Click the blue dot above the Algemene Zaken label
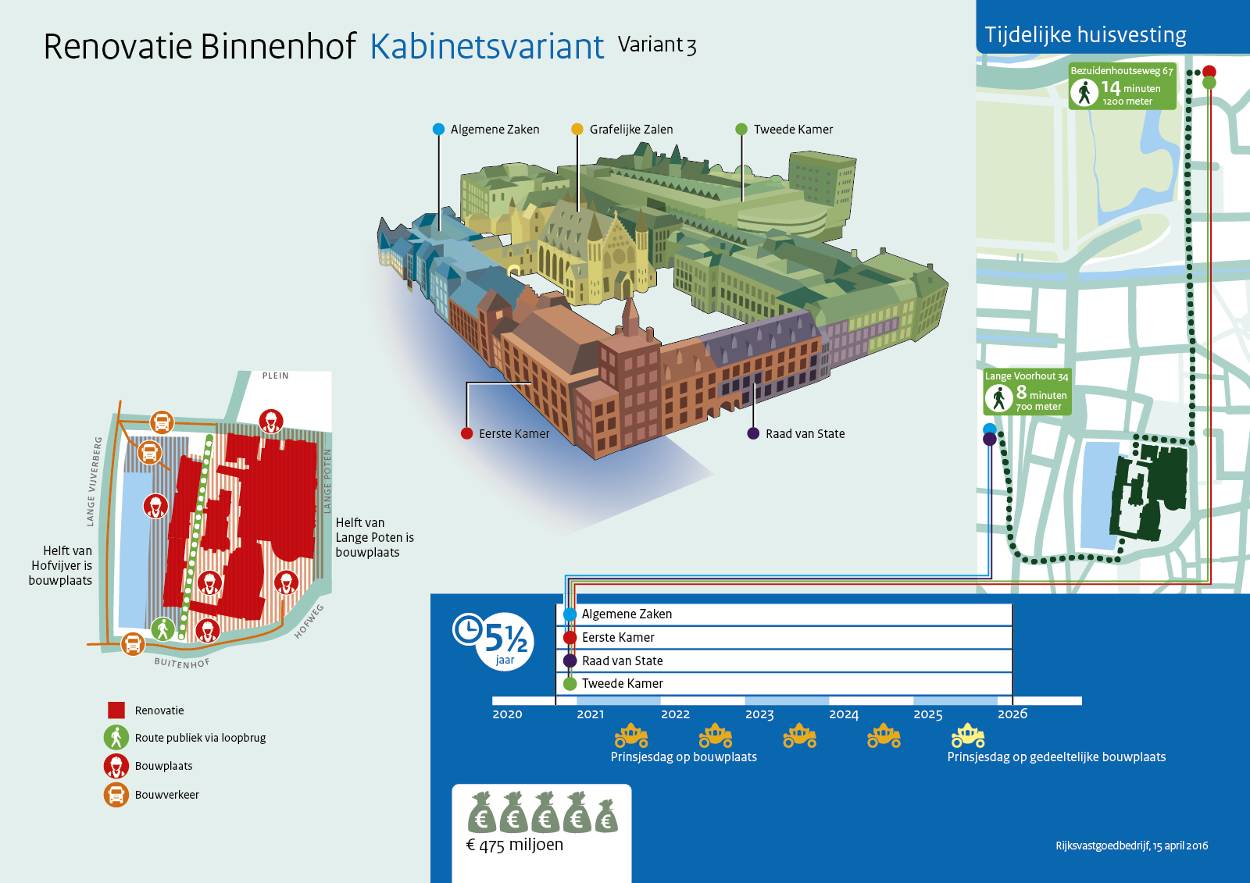Image resolution: width=1250 pixels, height=883 pixels. pos(438,129)
